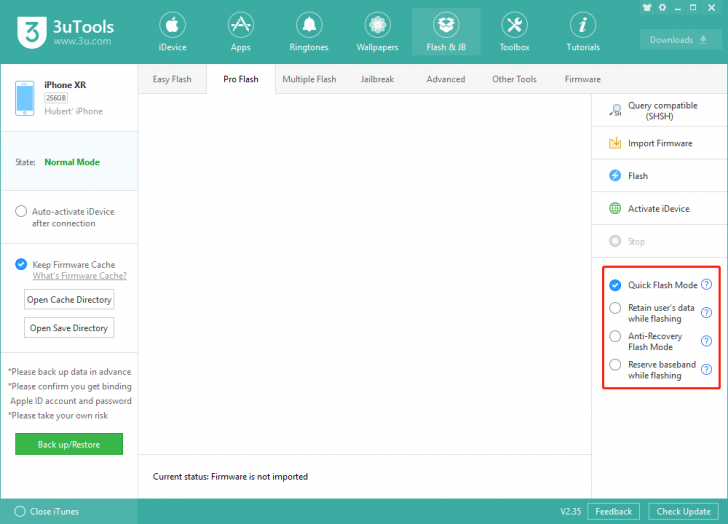This screenshot has height=524, width=728.
Task: Open the Jailbreak tab
Action: (377, 79)
